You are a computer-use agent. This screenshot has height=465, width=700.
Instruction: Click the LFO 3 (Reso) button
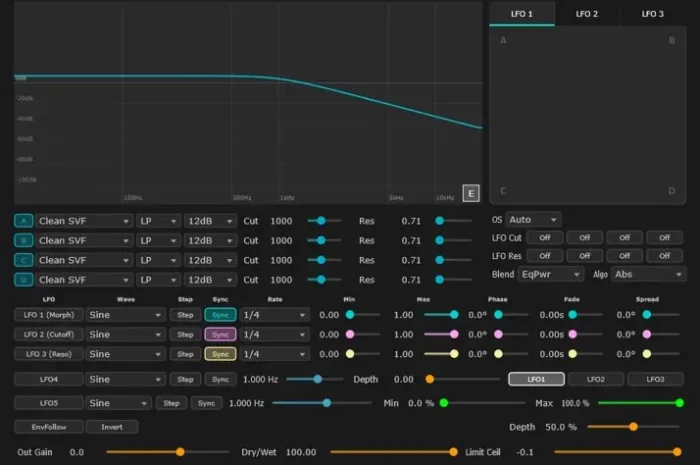point(49,354)
